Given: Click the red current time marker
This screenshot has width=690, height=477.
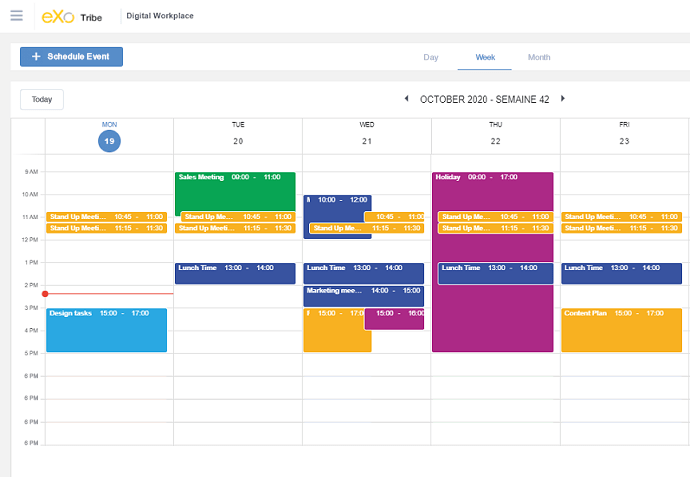Looking at the screenshot, I should pyautogui.click(x=45, y=294).
